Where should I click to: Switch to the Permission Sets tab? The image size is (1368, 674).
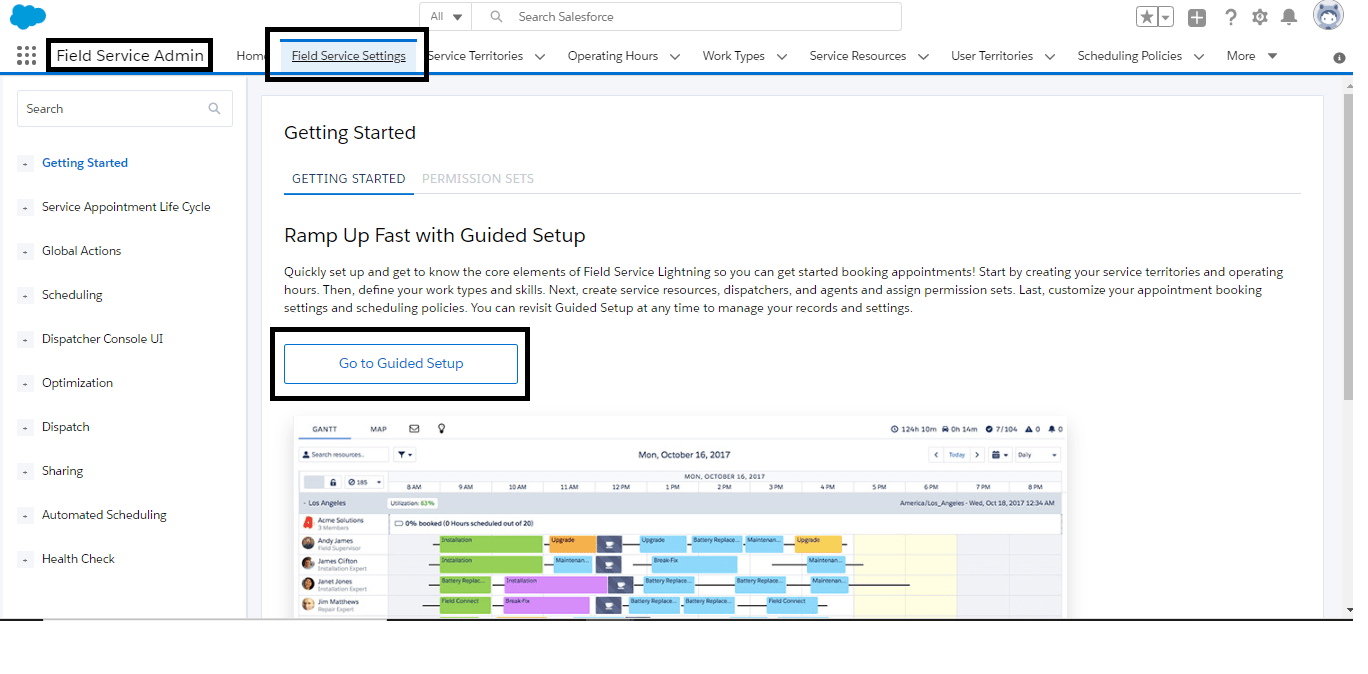(478, 178)
